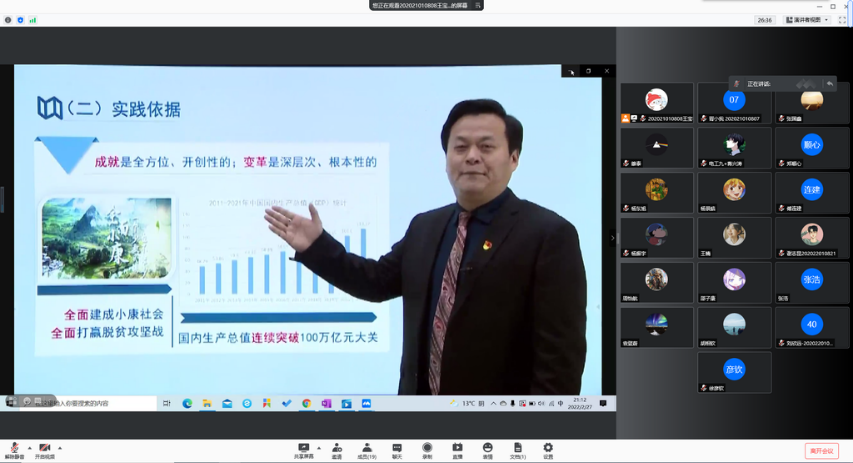Open the documents 文档(1) panel
Image resolution: width=853 pixels, height=463 pixels.
tap(517, 450)
